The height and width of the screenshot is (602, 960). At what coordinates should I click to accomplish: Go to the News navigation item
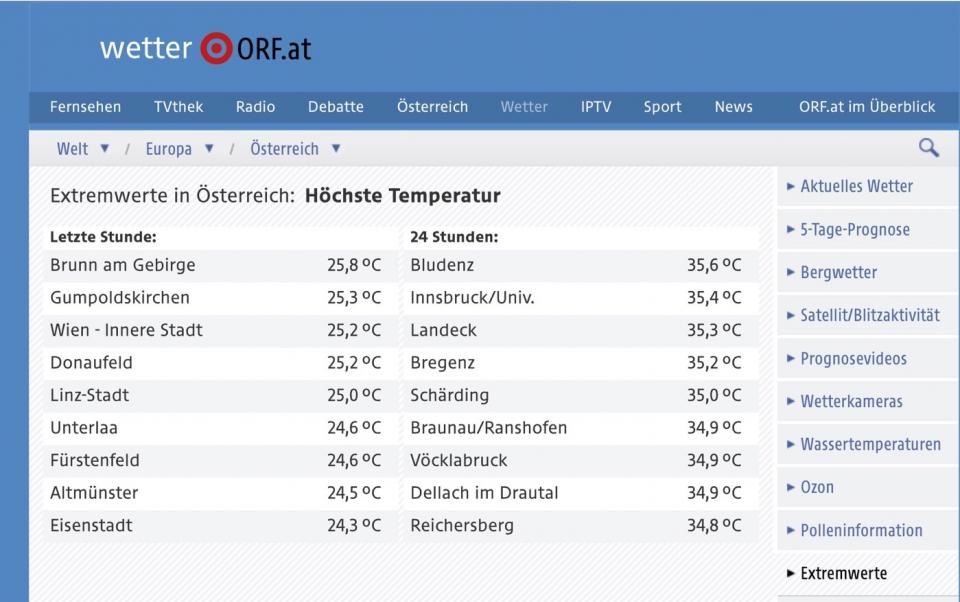click(x=733, y=107)
